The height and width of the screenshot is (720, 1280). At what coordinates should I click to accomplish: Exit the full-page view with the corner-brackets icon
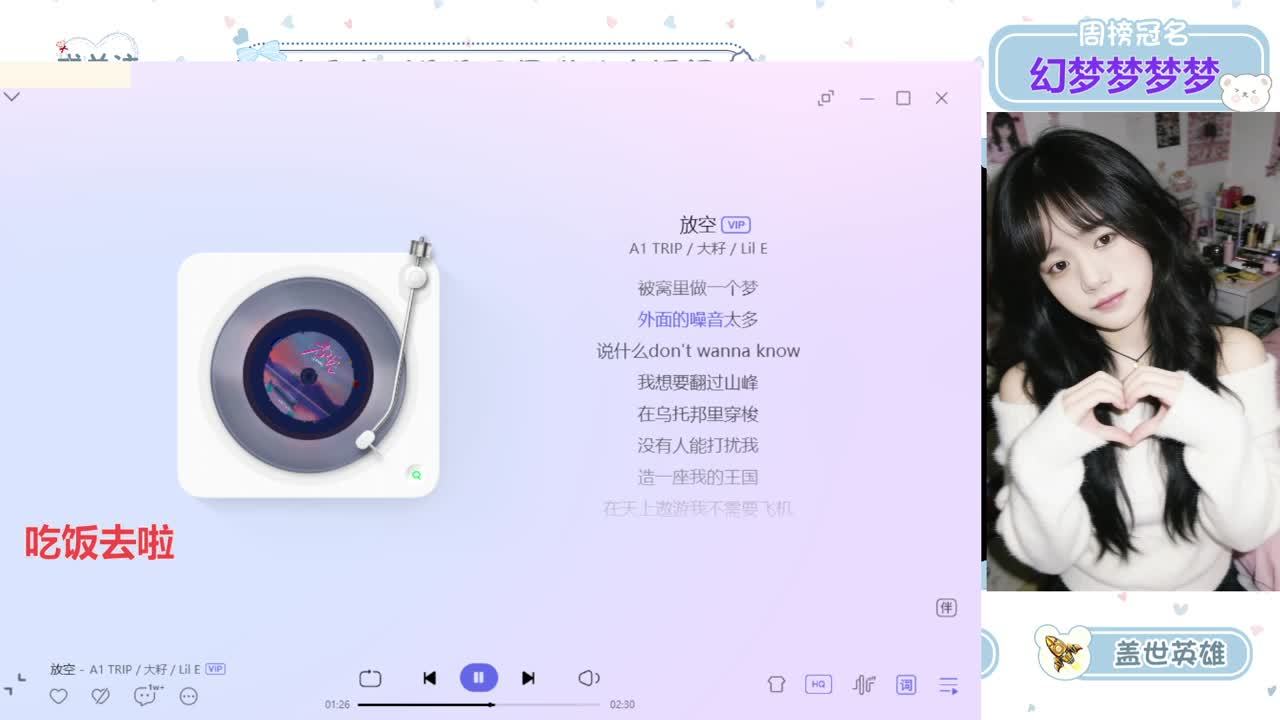pyautogui.click(x=15, y=684)
